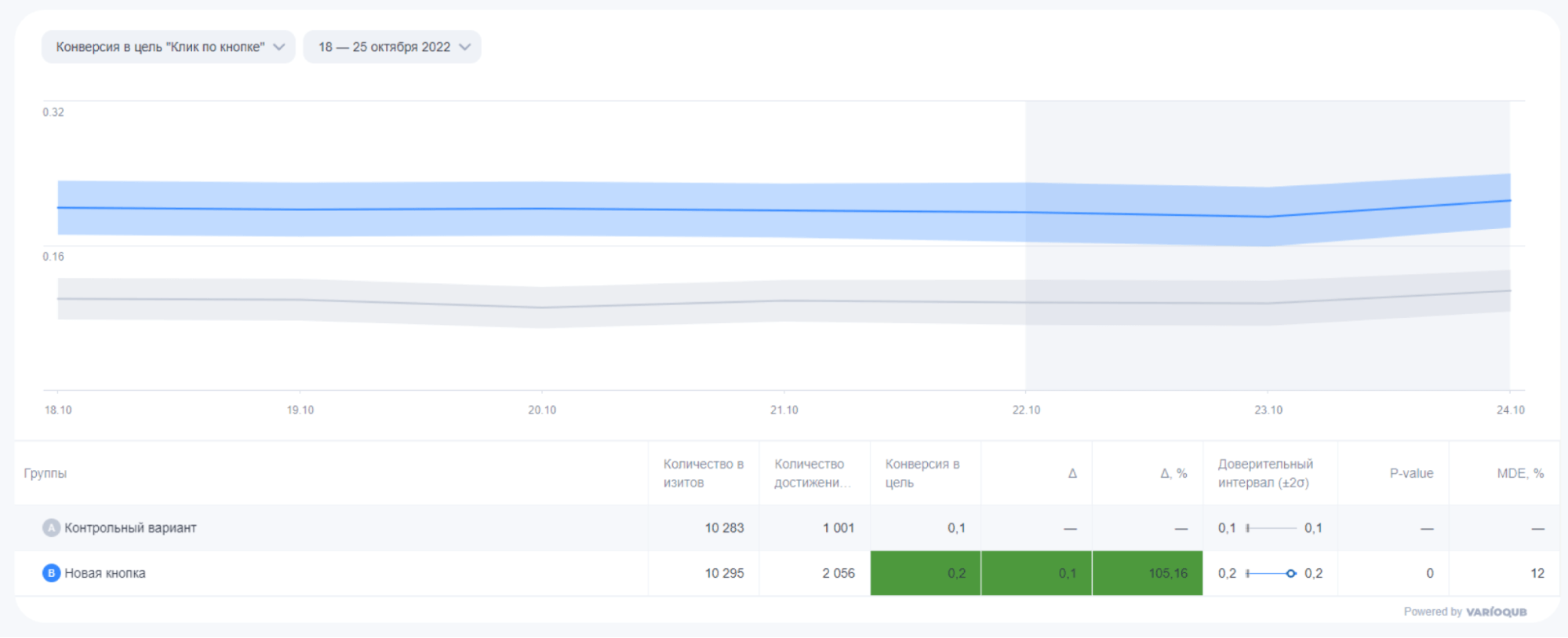Screen dimensions: 1568x638
Task: Click the confidence interval bar for Новая кнопка
Action: (x=1271, y=574)
